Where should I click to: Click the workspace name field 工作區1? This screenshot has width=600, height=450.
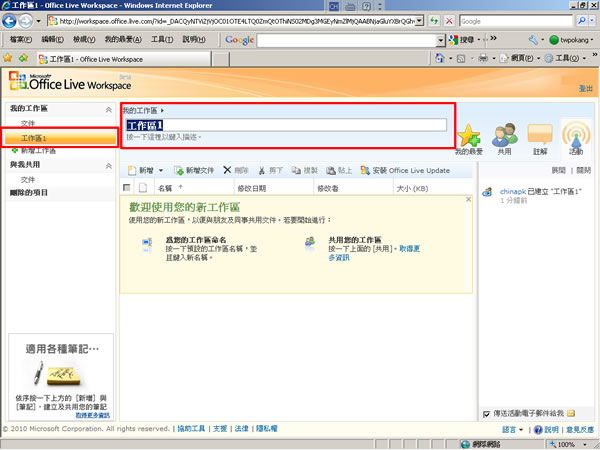pyautogui.click(x=286, y=126)
